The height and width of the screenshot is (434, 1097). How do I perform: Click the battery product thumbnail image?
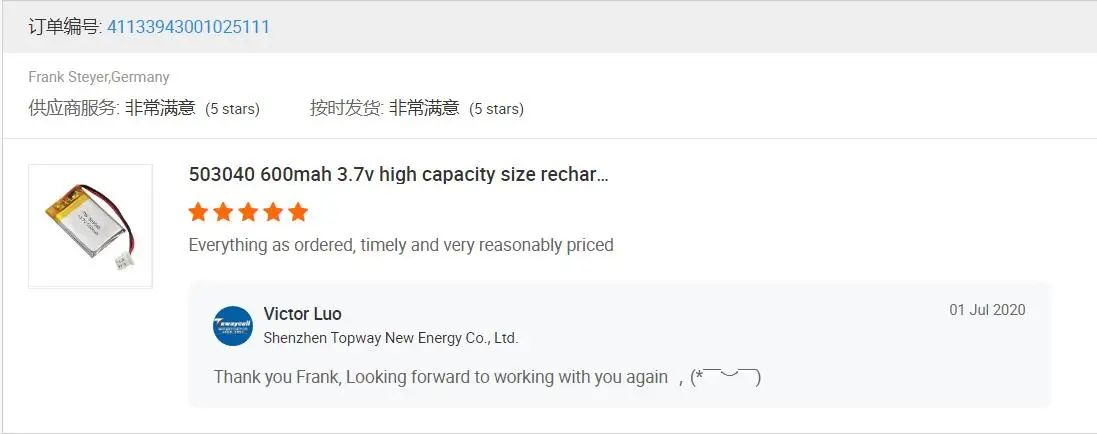(90, 226)
